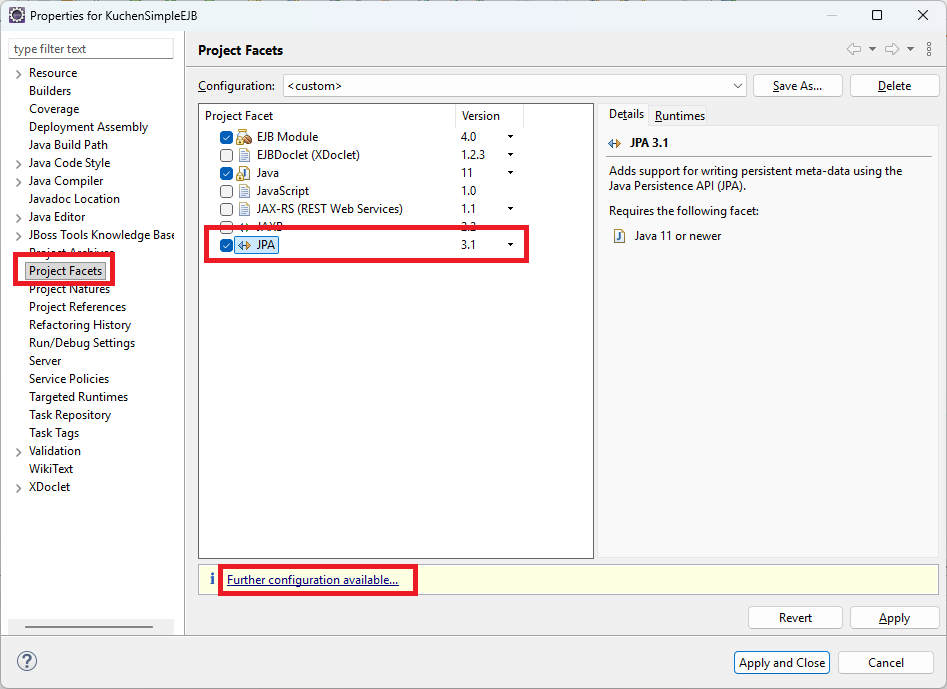This screenshot has width=947, height=689.
Task: Uncheck the EJB Module checkbox
Action: coord(226,137)
